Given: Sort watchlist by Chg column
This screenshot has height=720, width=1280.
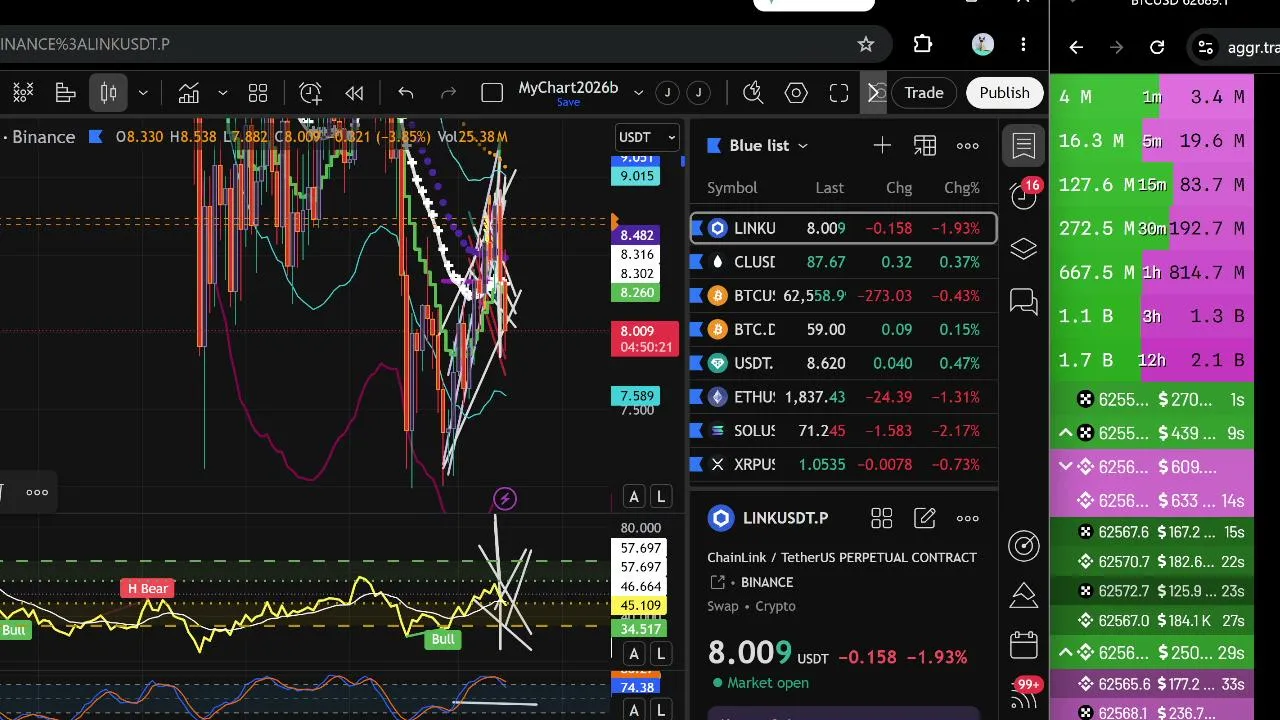Looking at the screenshot, I should [899, 188].
